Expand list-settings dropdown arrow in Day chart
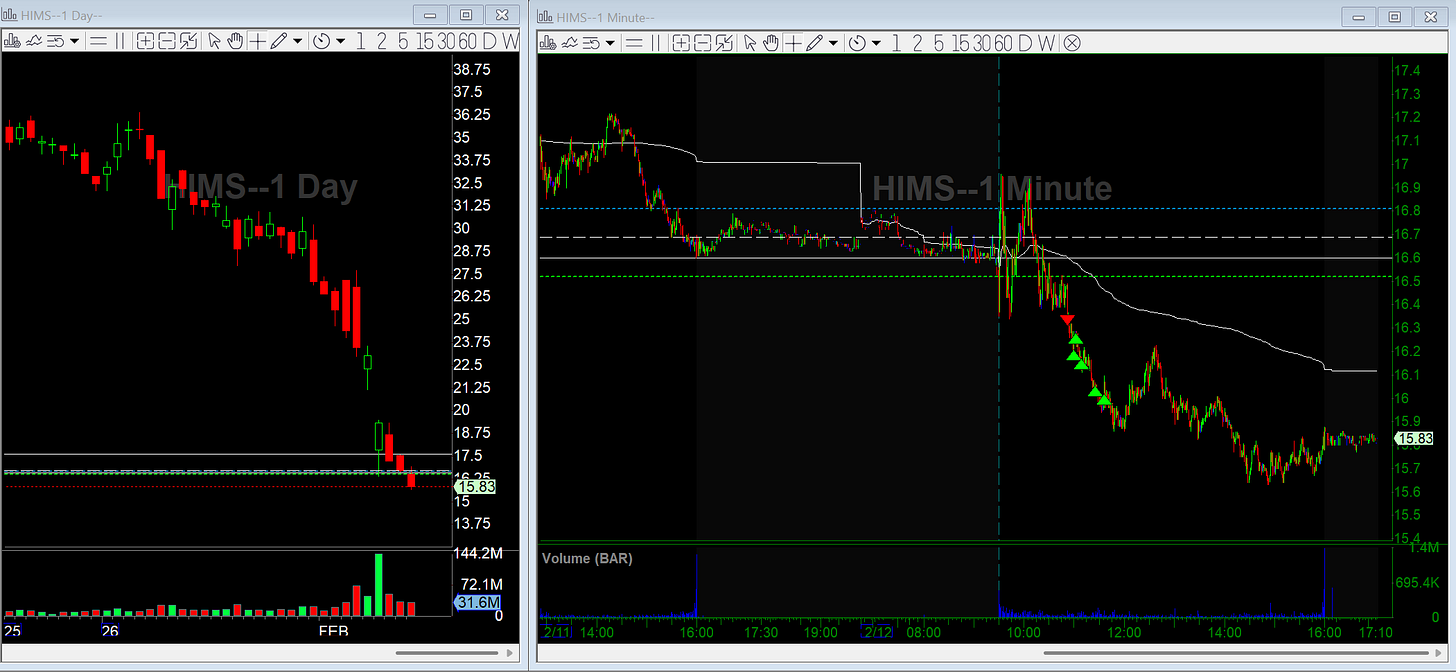The width and height of the screenshot is (1456, 672). (74, 41)
